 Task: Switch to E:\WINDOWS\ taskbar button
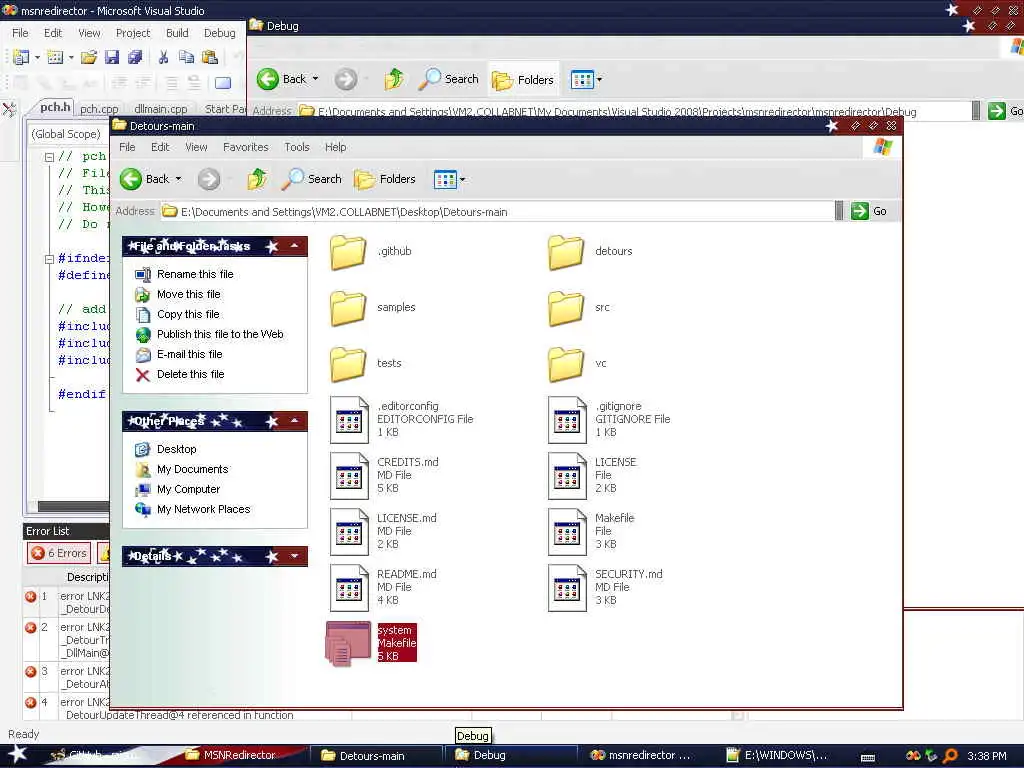(777, 755)
